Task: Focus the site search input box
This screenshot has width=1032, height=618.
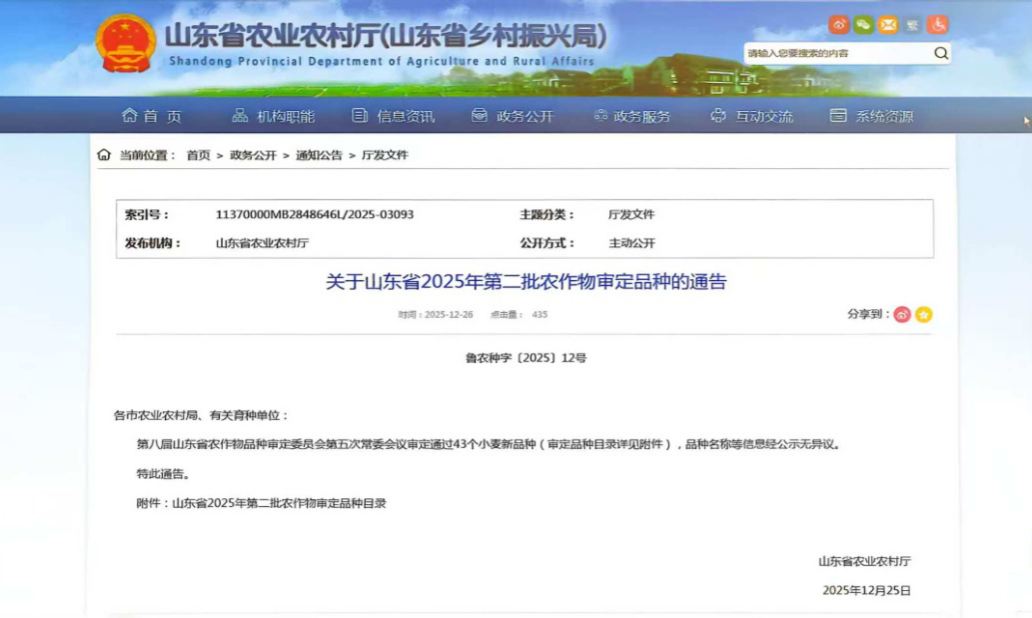Action: coord(836,53)
